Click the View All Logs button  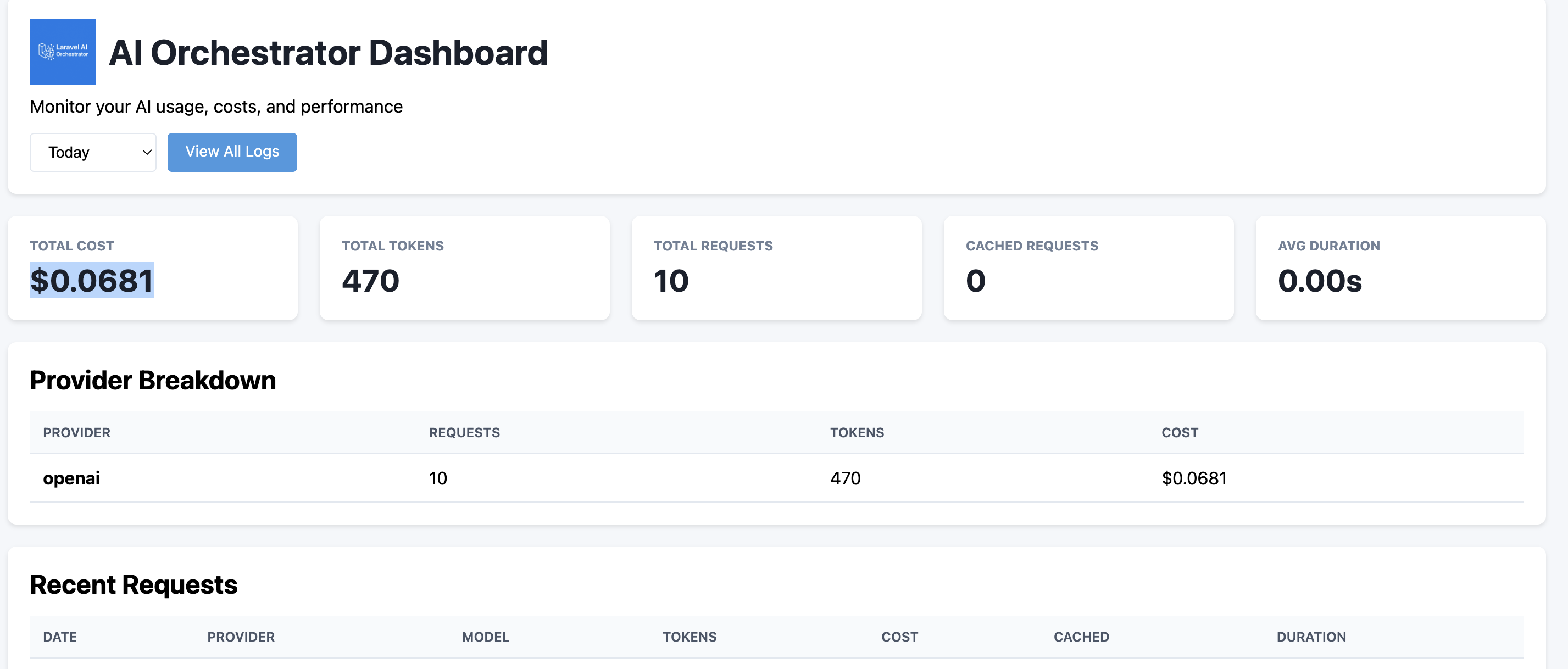232,152
